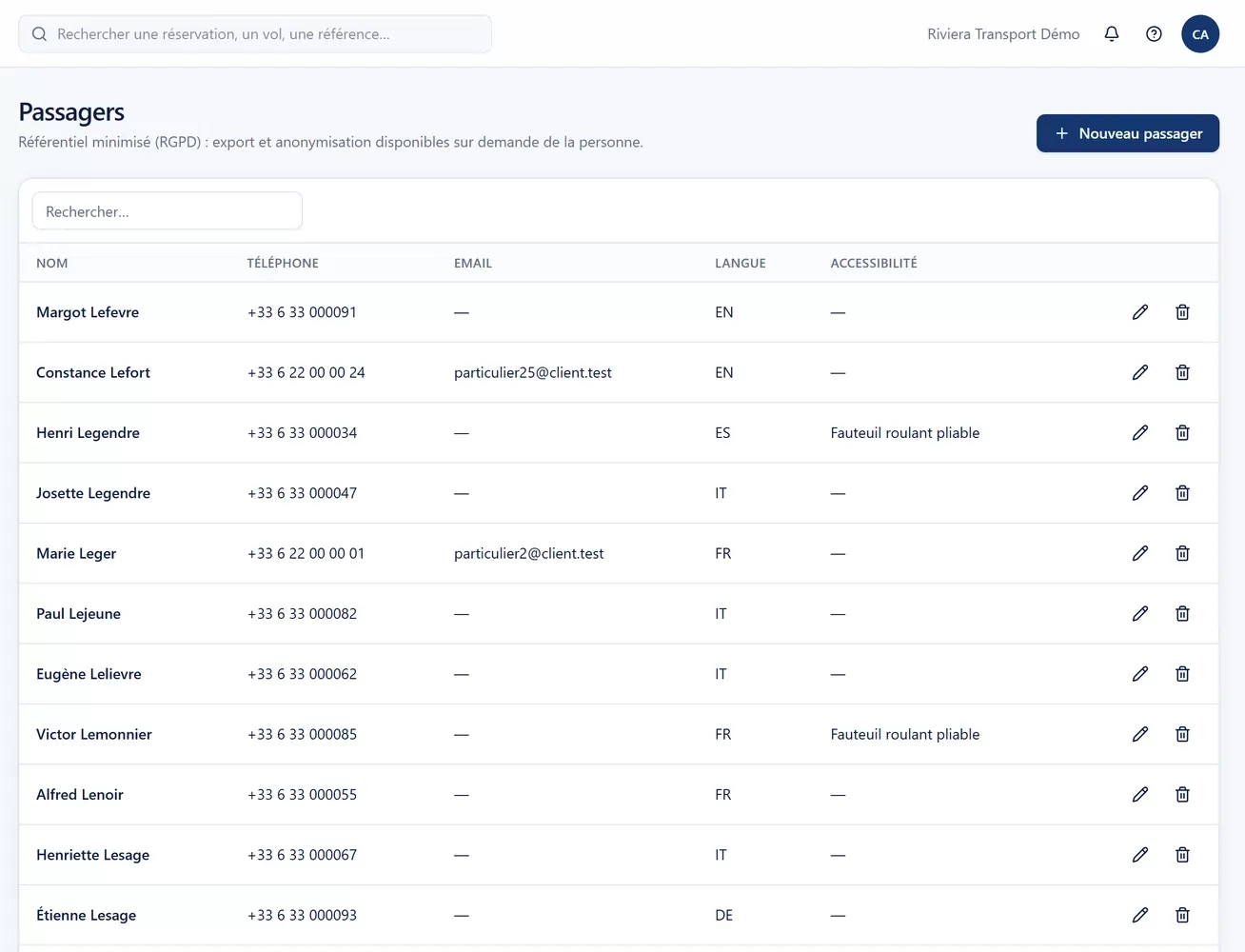
Task: Focus the global reservation search field
Action: (x=255, y=34)
